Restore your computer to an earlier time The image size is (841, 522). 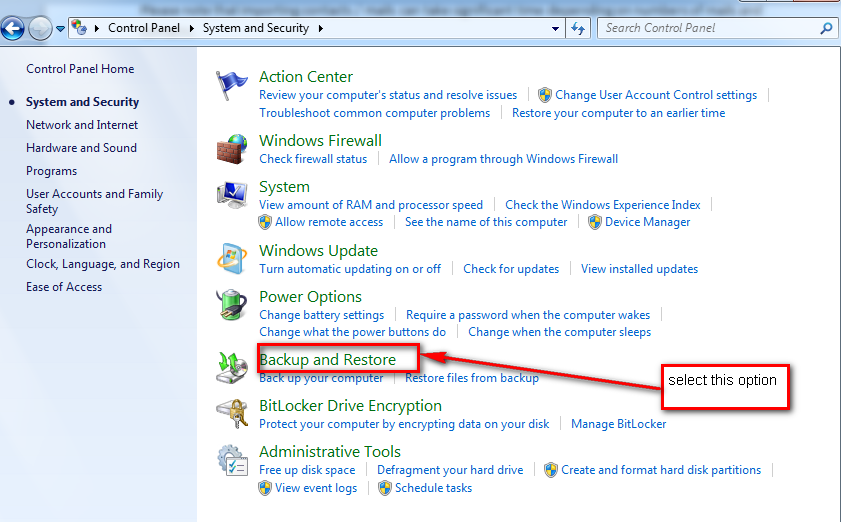click(618, 113)
